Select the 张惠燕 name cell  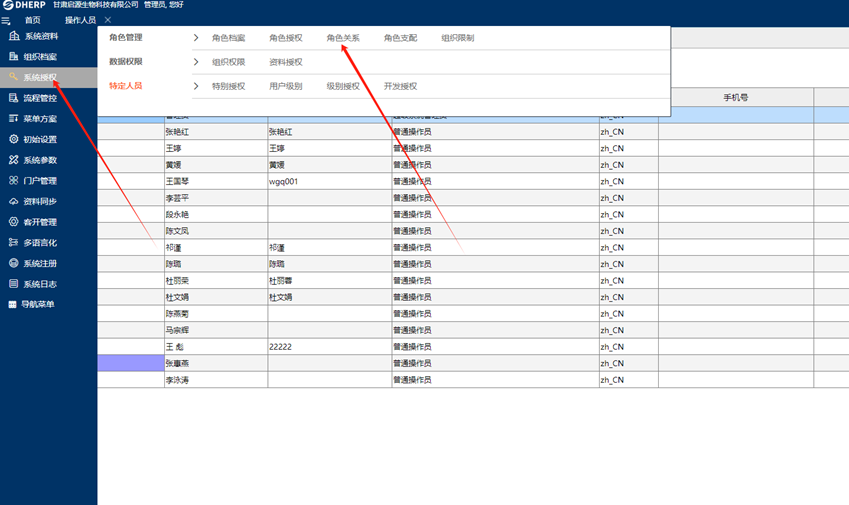click(215, 363)
